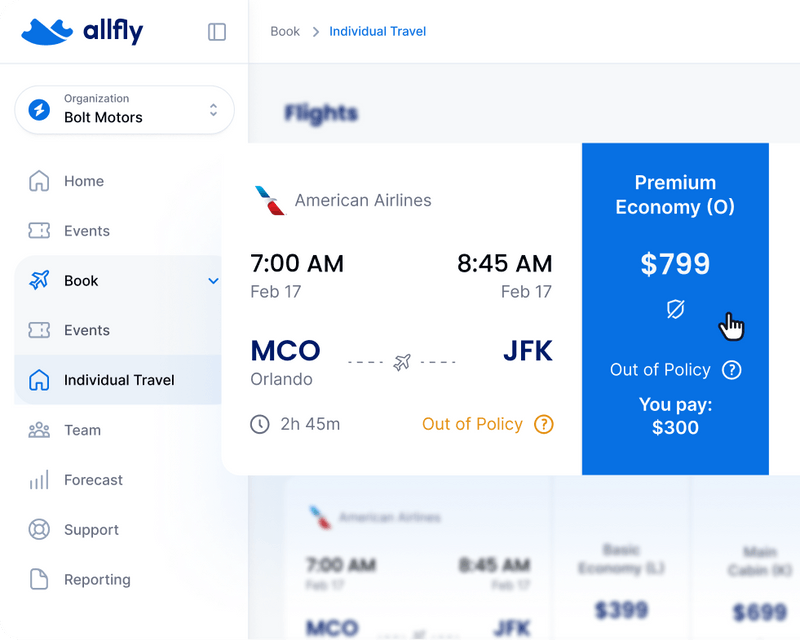This screenshot has width=800, height=640.
Task: Click the crossed-circle icon on Premium Economy card
Action: click(x=675, y=309)
